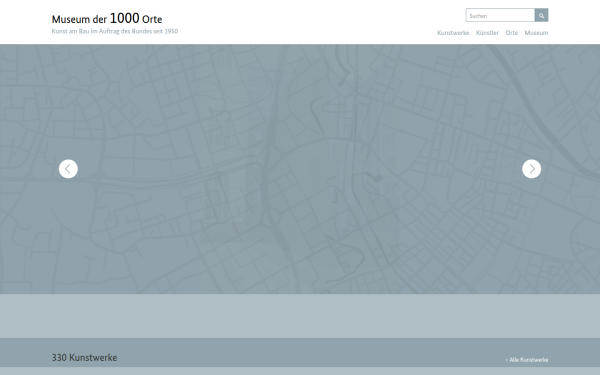
Task: Open the Museum menu item
Action: click(x=536, y=33)
